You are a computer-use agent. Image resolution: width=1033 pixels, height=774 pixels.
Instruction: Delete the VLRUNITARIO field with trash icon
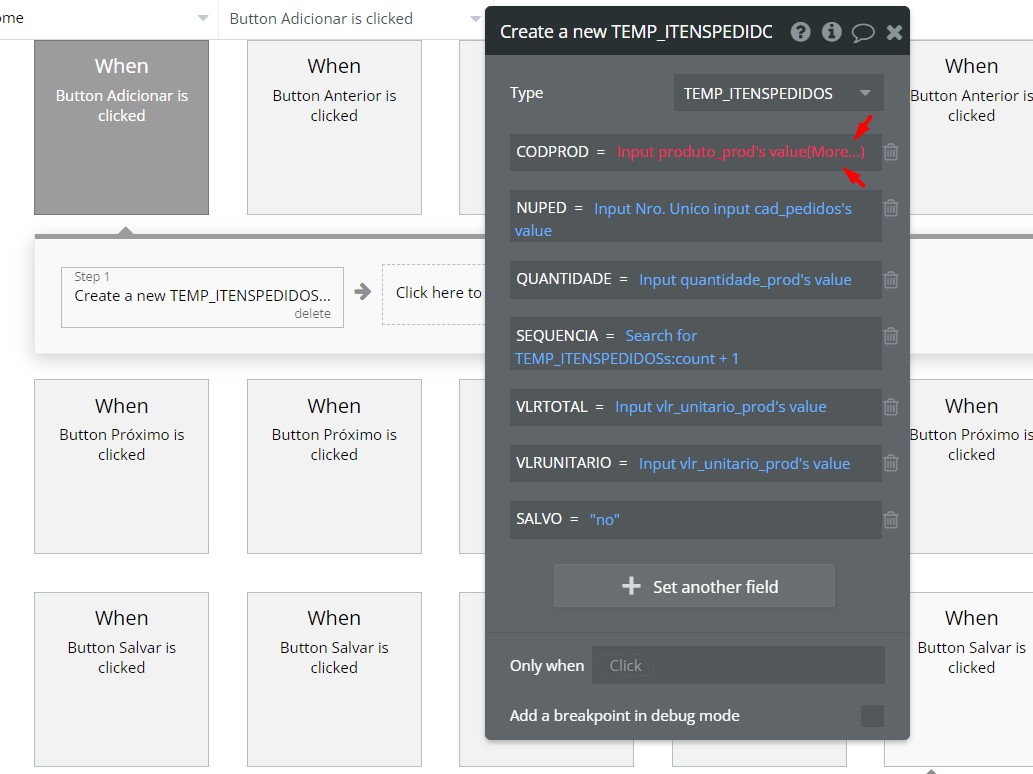click(891, 463)
